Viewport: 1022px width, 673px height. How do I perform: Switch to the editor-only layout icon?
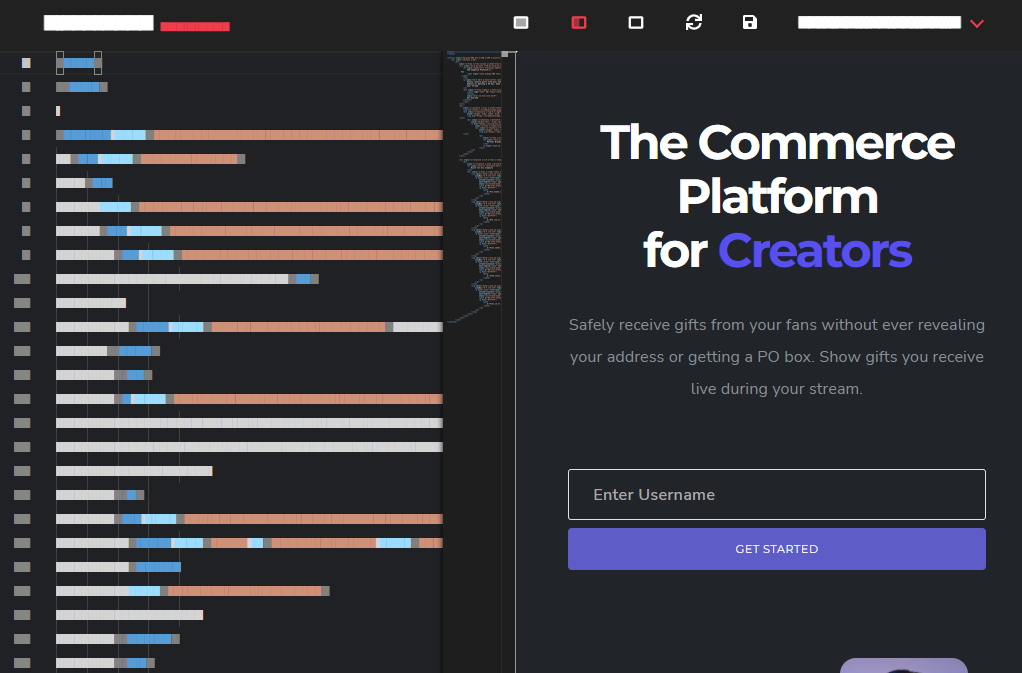pyautogui.click(x=520, y=22)
